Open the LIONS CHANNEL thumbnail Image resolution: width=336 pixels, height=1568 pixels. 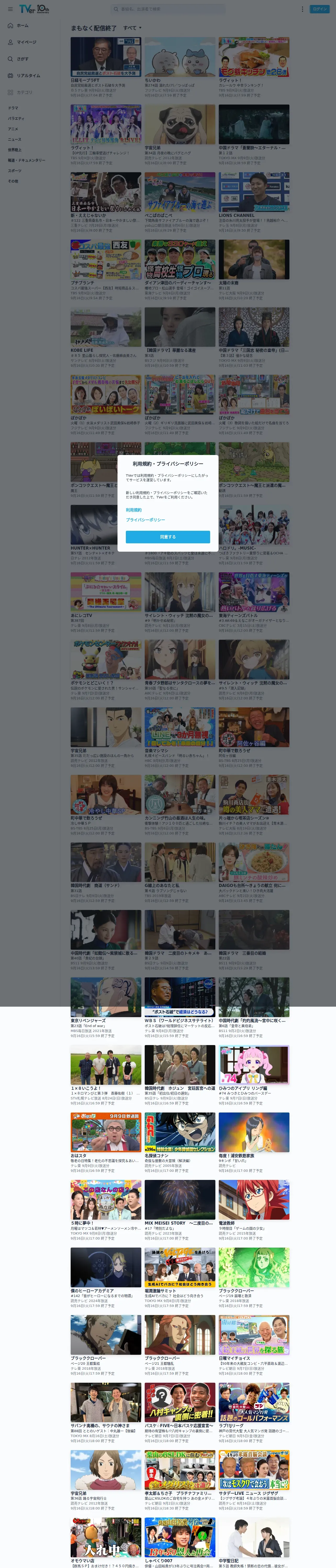[254, 192]
